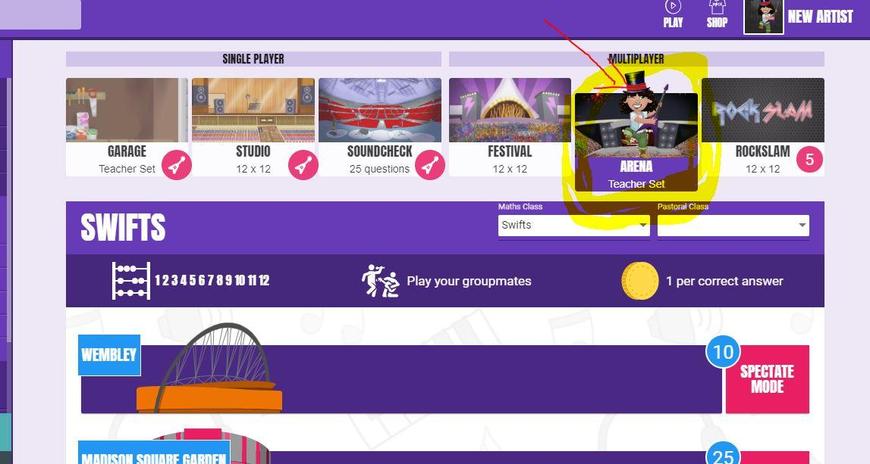Open the Pastoral Class dropdown
870x464 pixels.
(x=733, y=225)
